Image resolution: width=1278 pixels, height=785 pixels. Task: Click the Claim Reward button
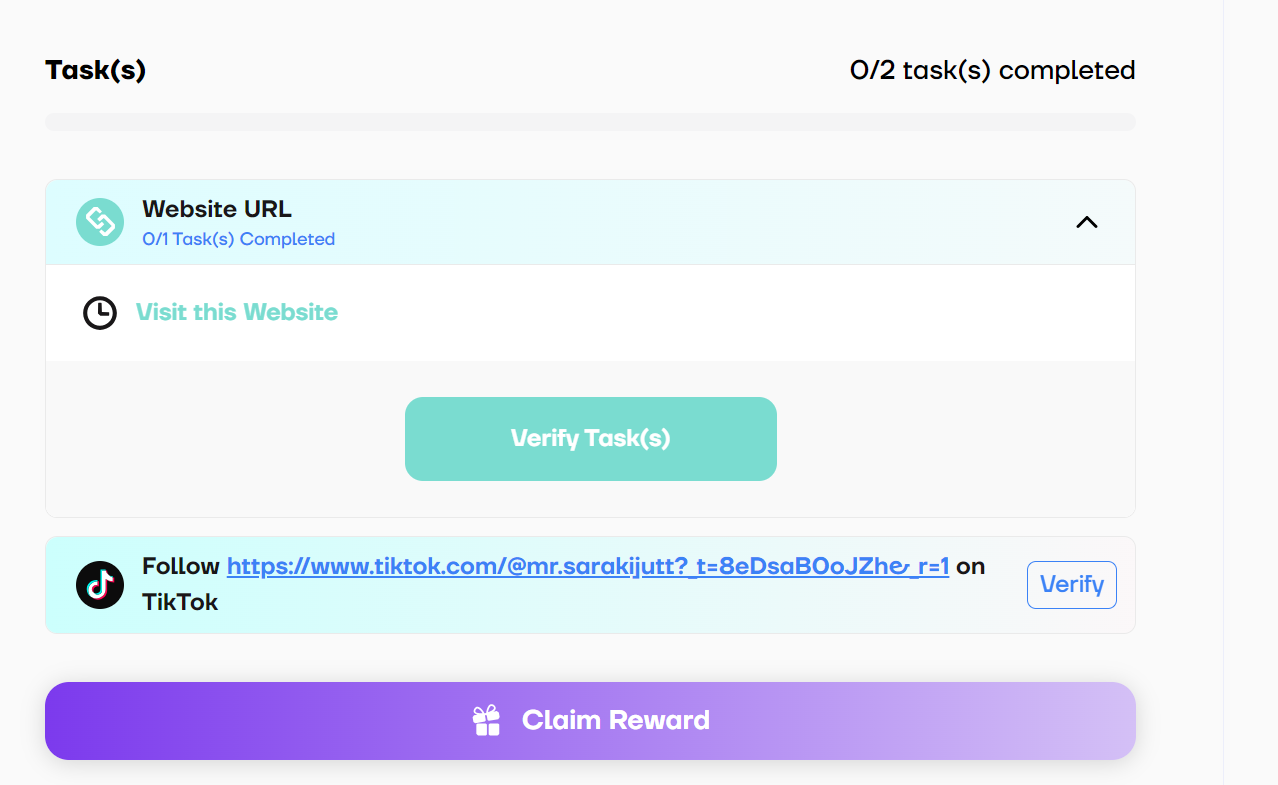coord(590,721)
